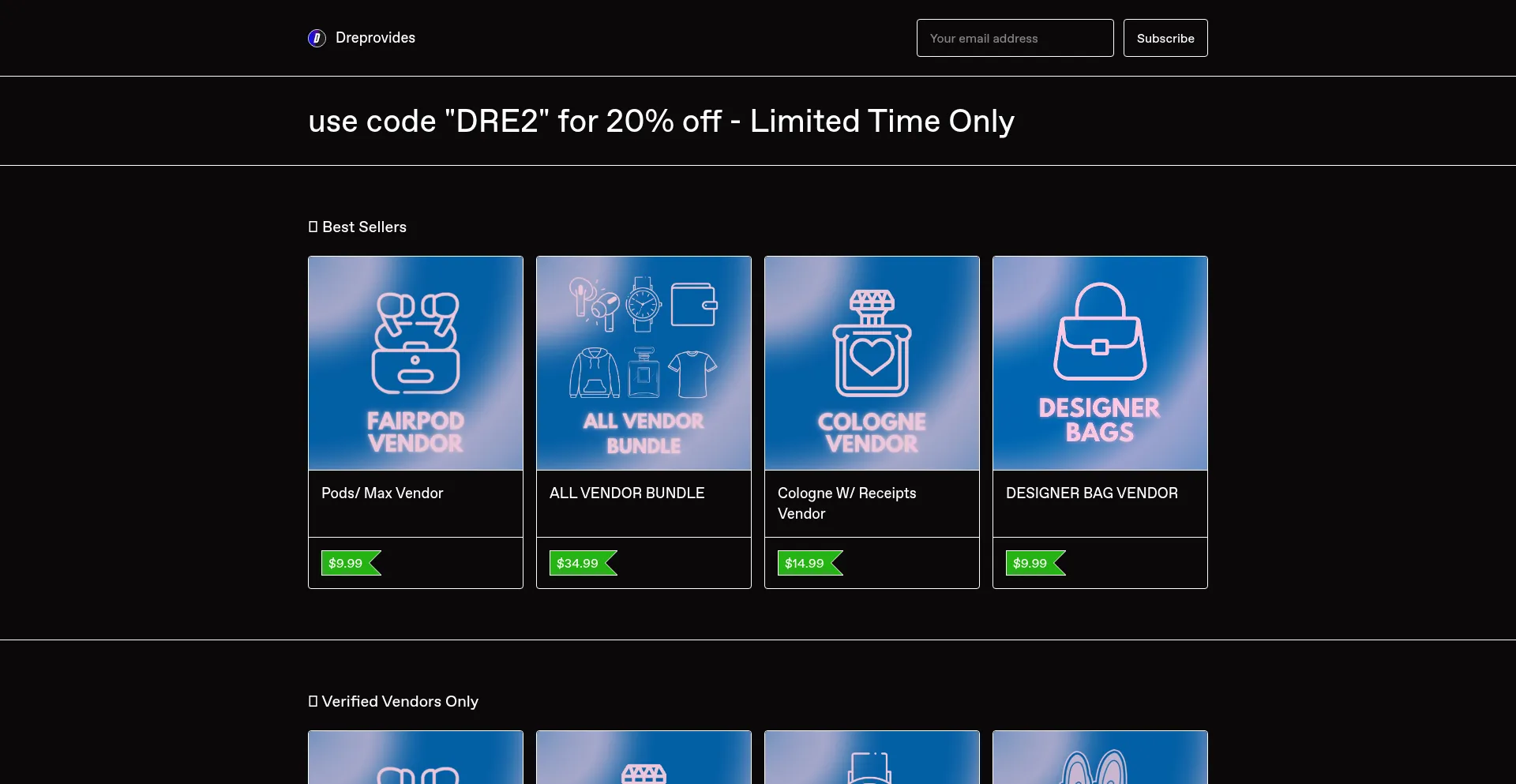Click the Verified Vendors Only heading
This screenshot has width=1516, height=784.
[x=393, y=702]
